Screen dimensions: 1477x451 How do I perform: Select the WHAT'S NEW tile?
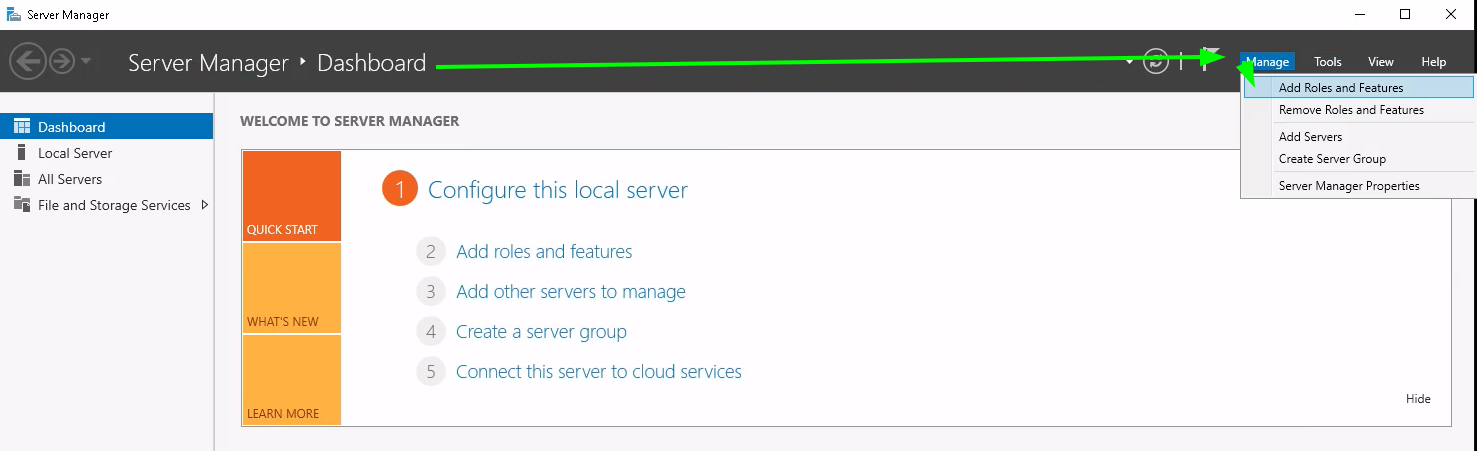point(291,288)
